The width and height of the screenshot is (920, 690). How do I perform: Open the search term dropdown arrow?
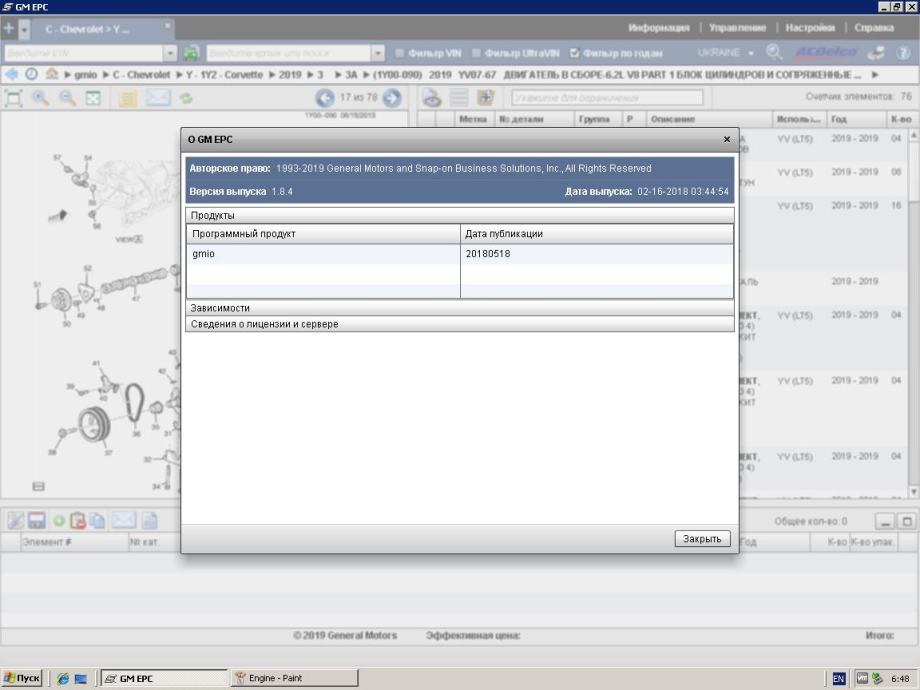coord(378,53)
